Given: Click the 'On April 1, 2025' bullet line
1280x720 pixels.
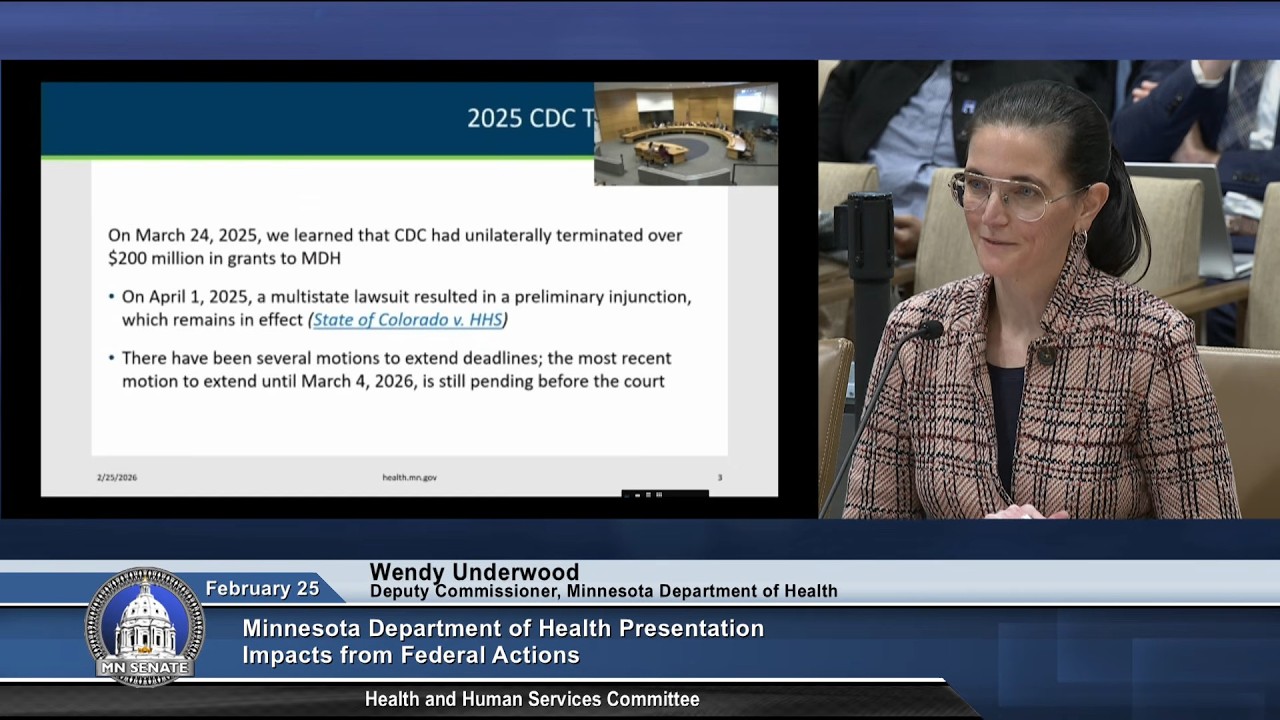Looking at the screenshot, I should [x=406, y=297].
